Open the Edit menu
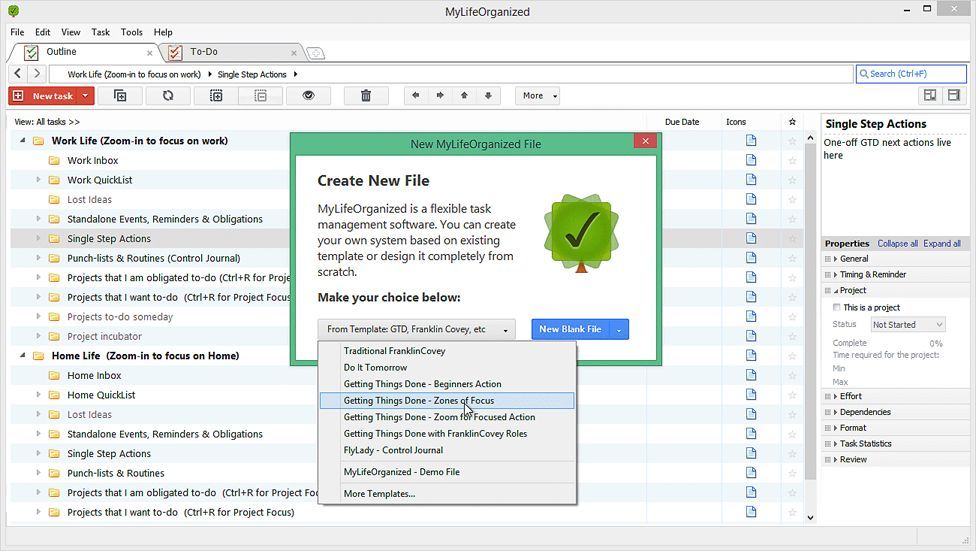Screen dimensions: 976x551 tap(42, 32)
